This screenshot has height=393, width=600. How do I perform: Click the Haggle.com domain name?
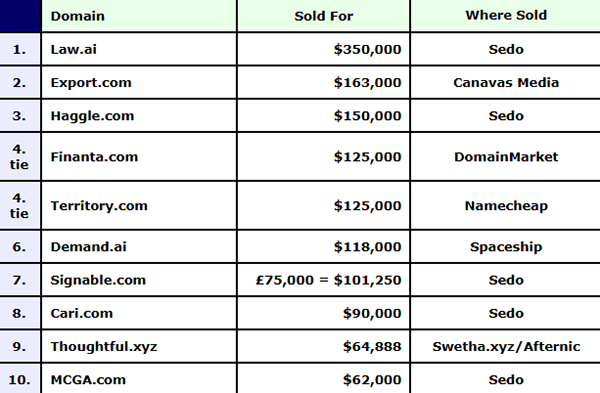coord(92,116)
